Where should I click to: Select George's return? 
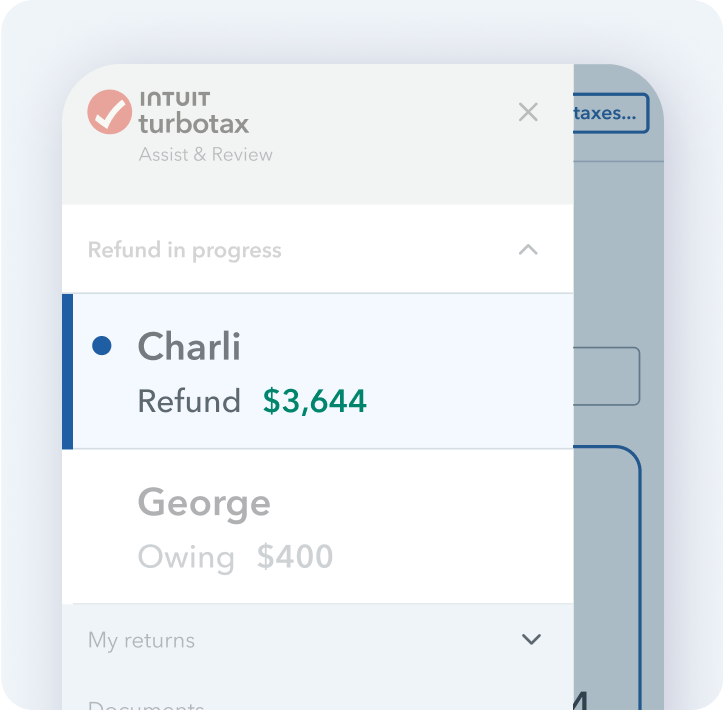pos(318,527)
